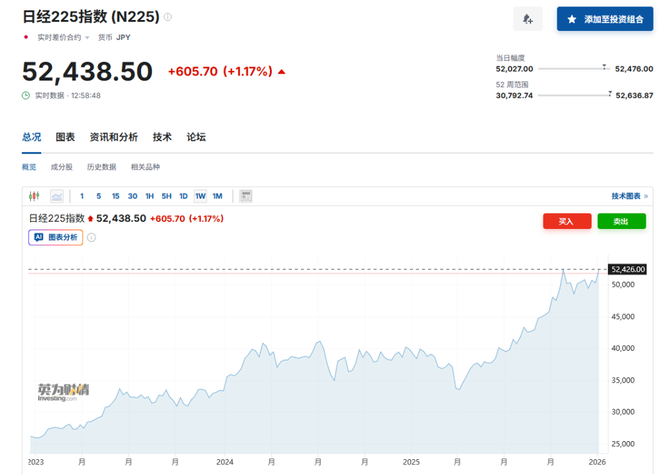This screenshot has height=474, width=660.
Task: Click the create alert bell icon
Action: pyautogui.click(x=527, y=19)
